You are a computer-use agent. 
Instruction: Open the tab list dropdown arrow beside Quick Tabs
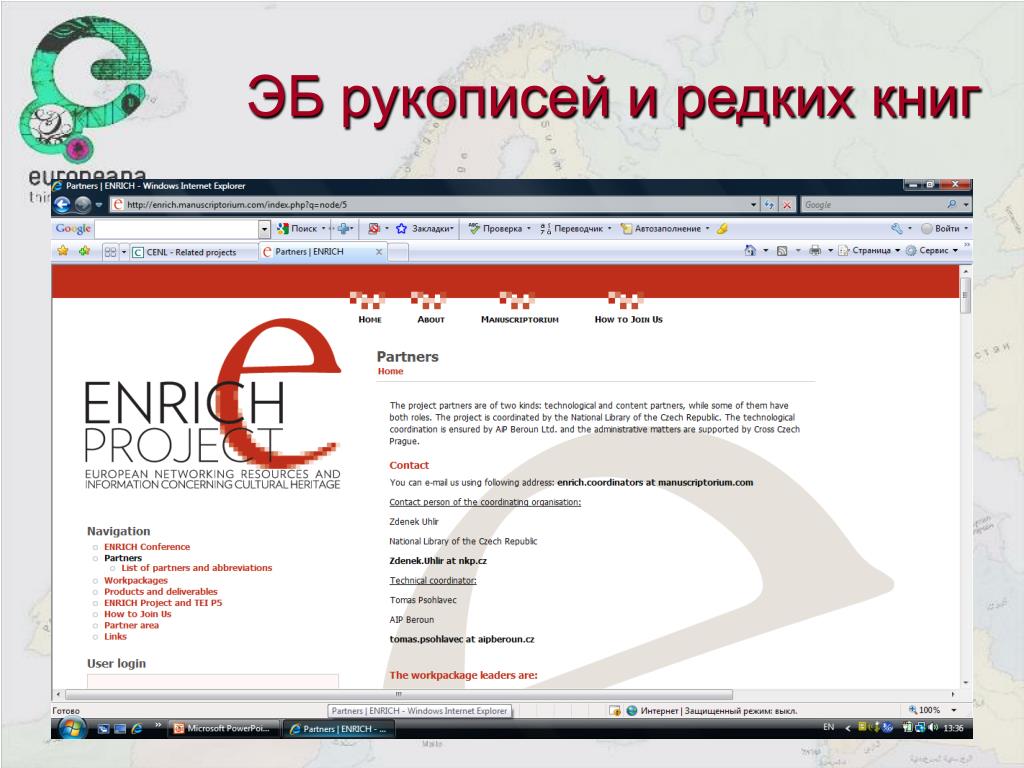click(x=123, y=251)
